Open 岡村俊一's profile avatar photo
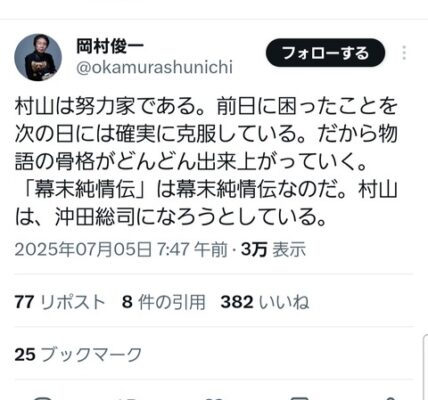This screenshot has height=400, width=428. tap(38, 57)
